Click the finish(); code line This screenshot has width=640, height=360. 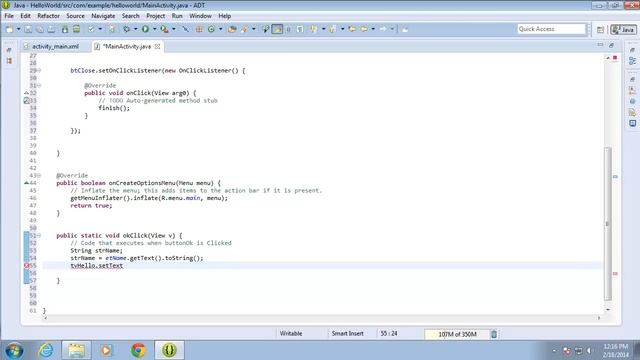114,108
